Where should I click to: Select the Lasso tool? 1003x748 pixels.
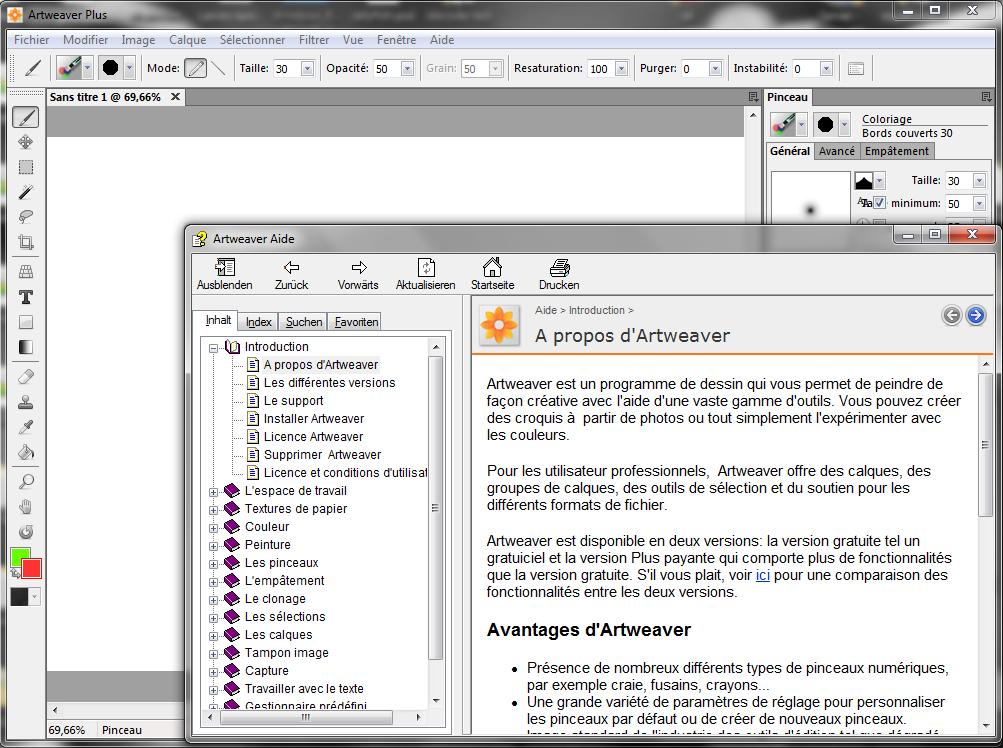pos(26,217)
